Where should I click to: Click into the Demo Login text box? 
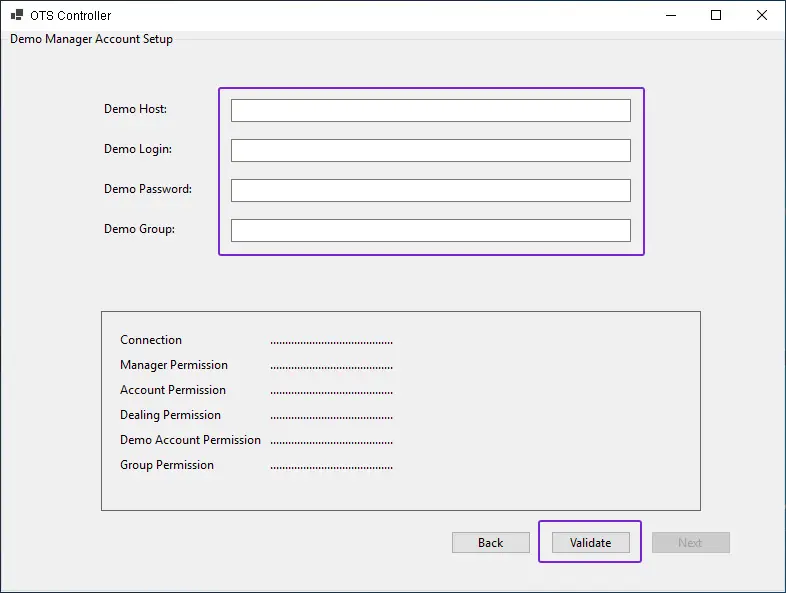[x=430, y=150]
